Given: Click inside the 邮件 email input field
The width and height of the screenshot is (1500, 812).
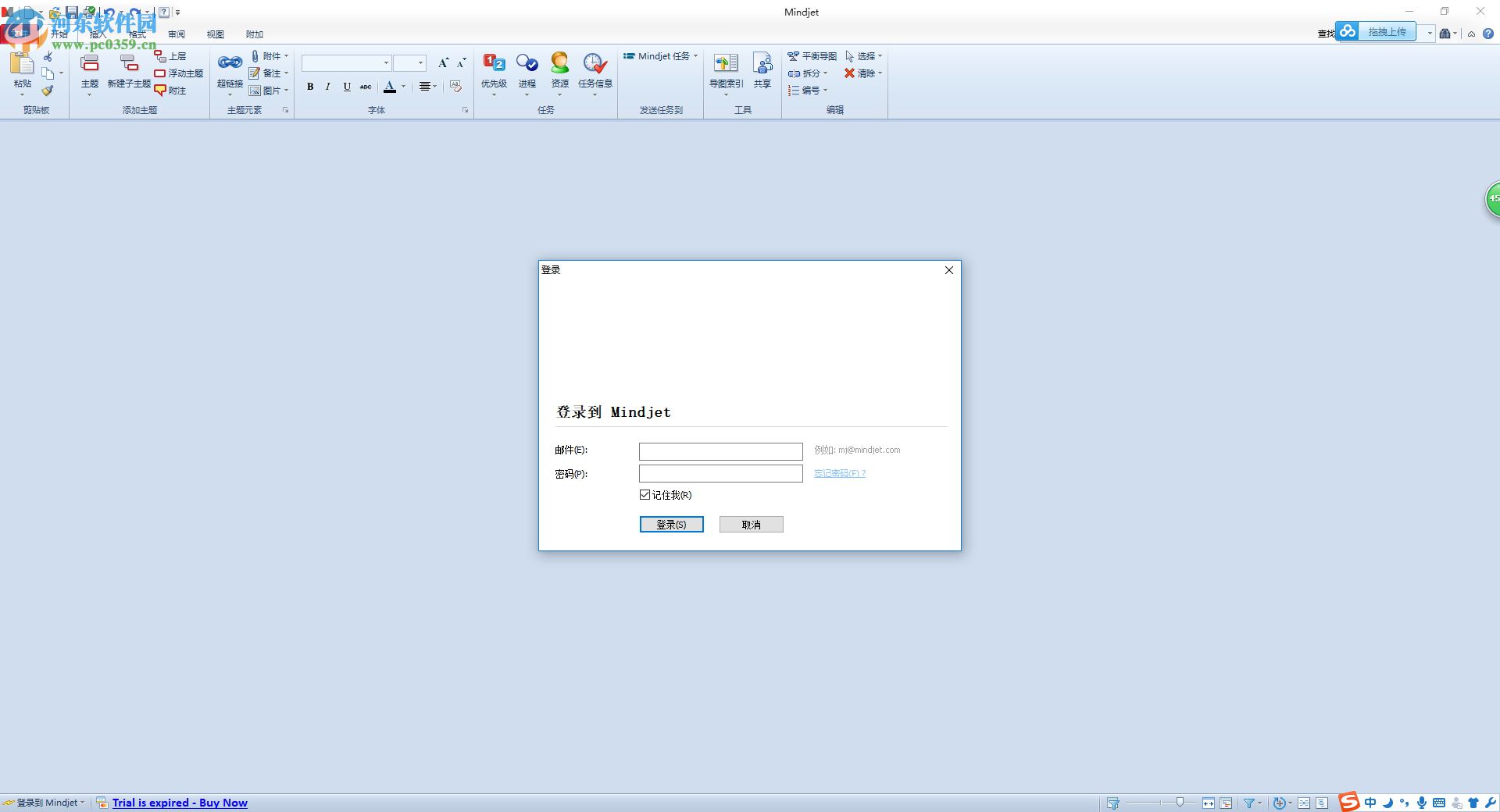Looking at the screenshot, I should point(720,451).
